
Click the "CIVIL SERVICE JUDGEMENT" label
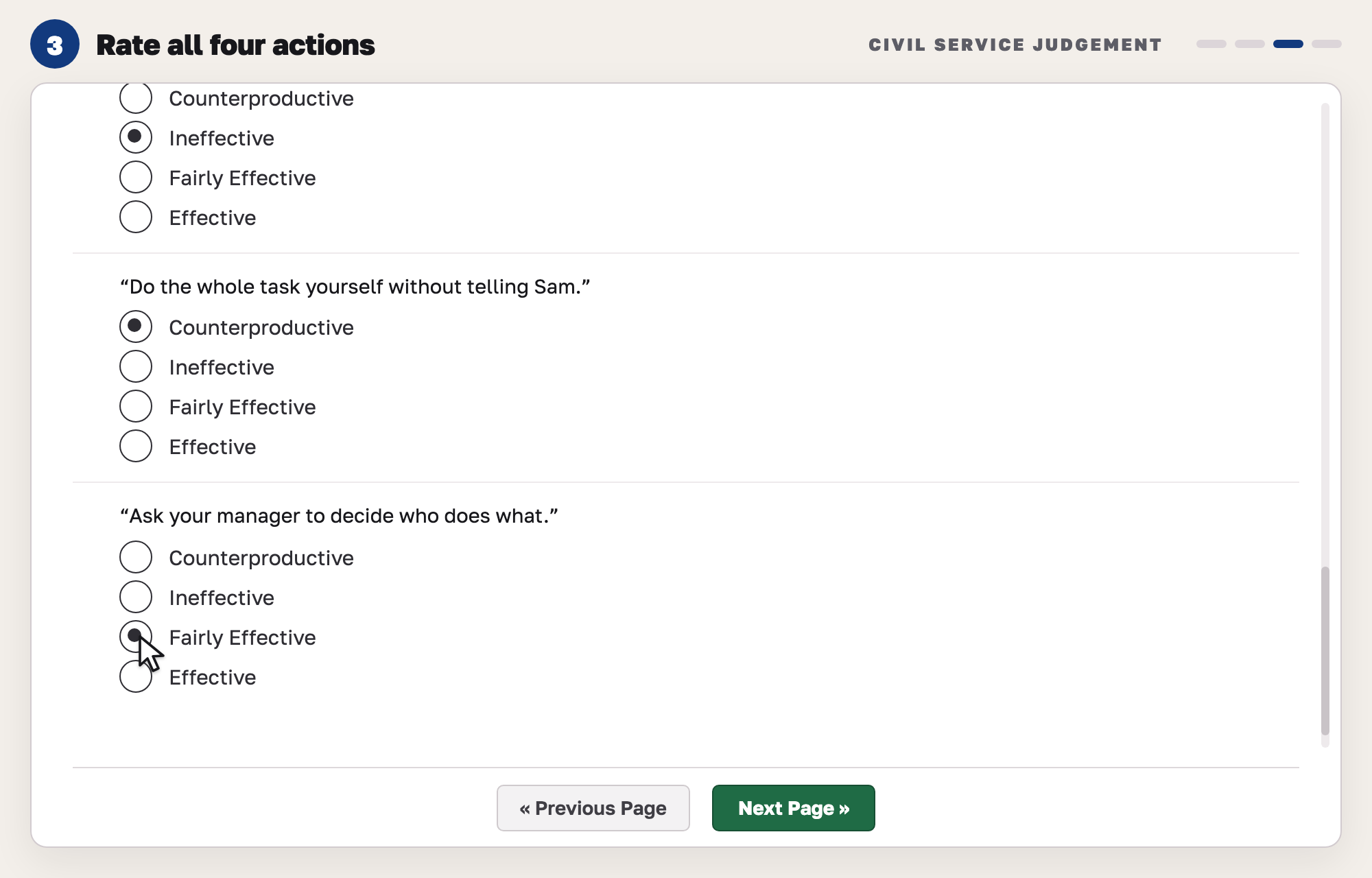(x=1015, y=45)
